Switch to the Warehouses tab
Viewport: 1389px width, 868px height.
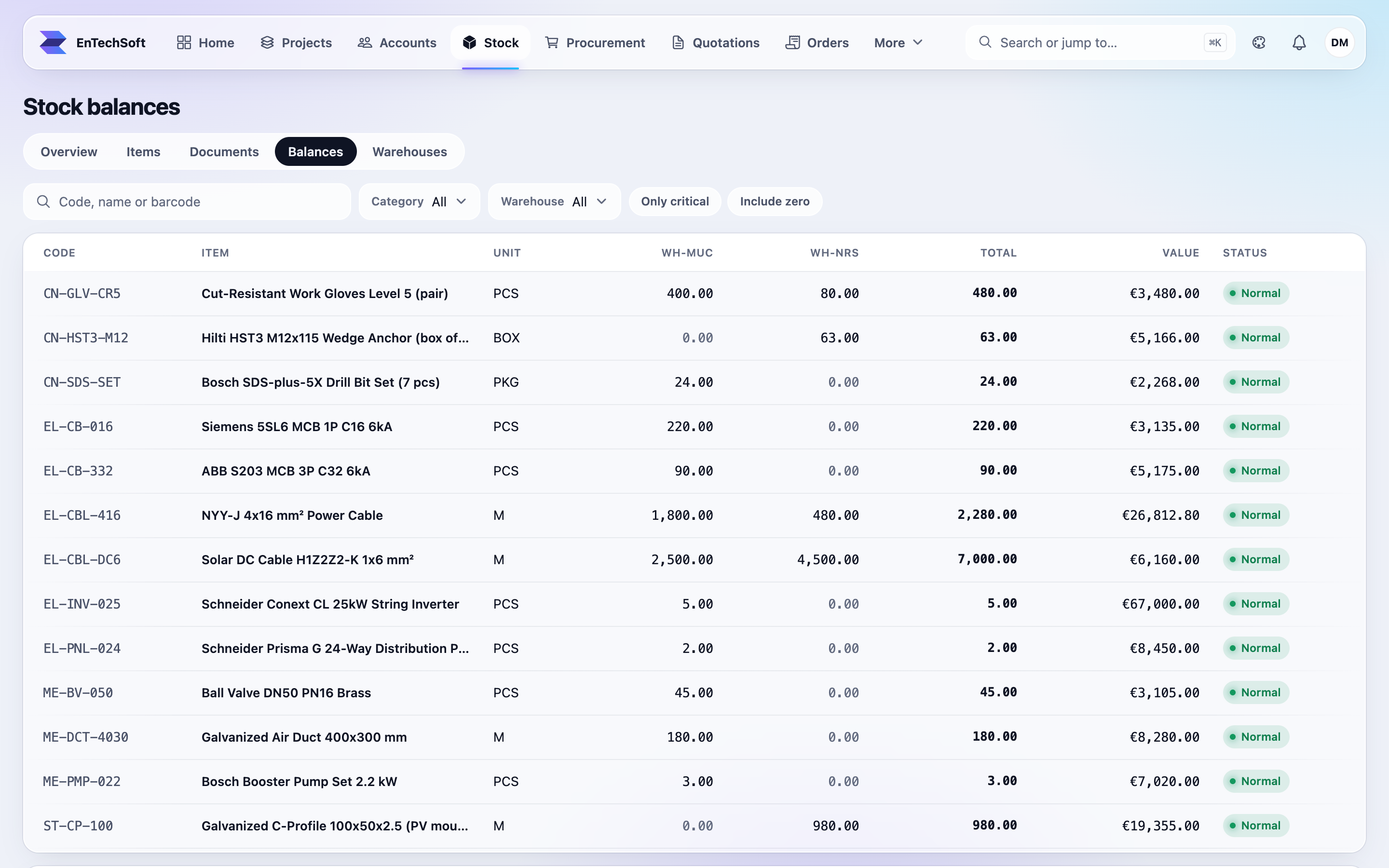(410, 151)
